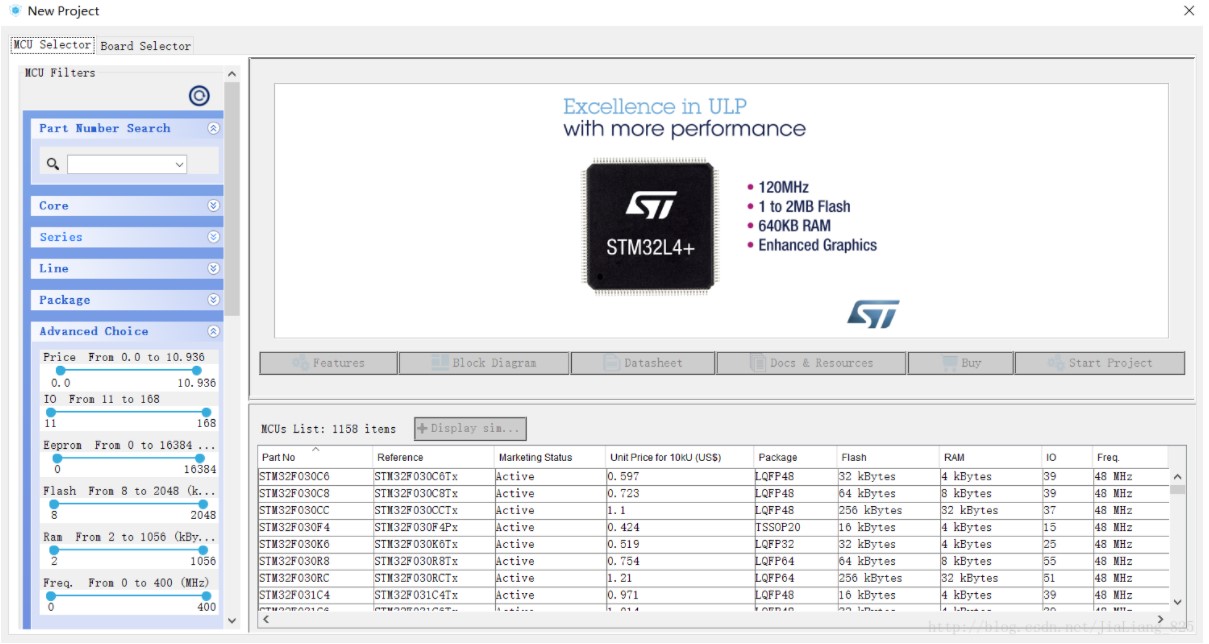Switch to the Board Selector tab
This screenshot has width=1209, height=644.
145,46
